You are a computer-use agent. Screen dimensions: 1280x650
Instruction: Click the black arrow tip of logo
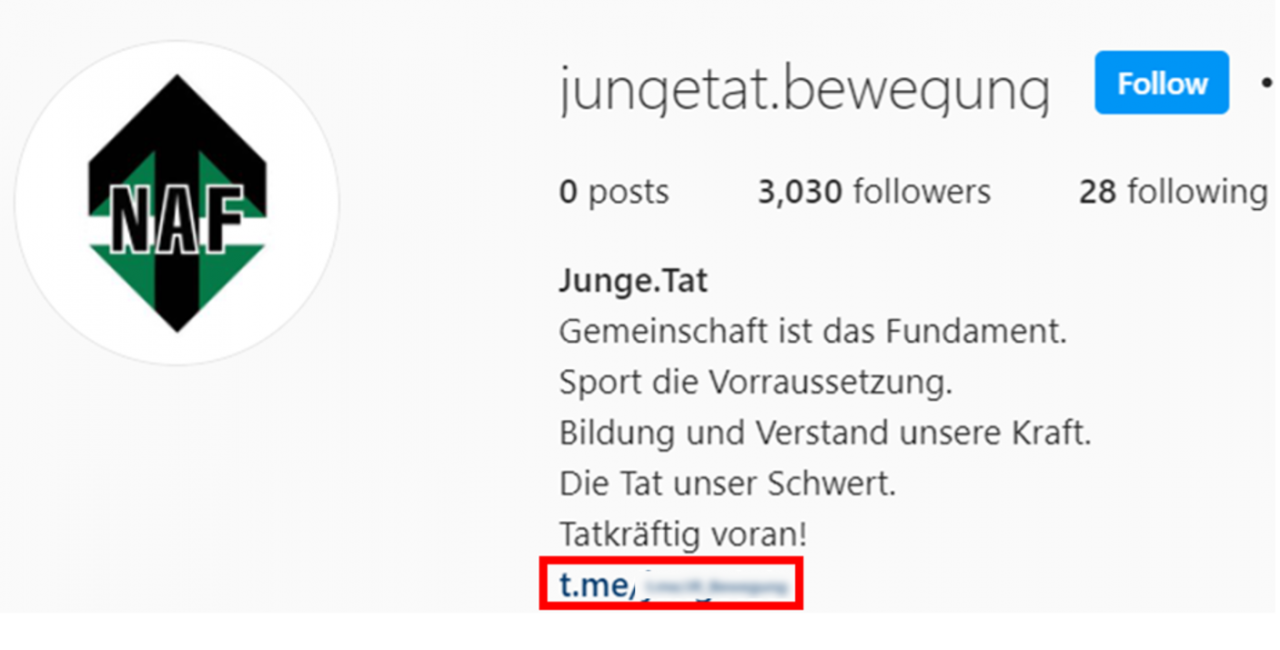point(177,100)
